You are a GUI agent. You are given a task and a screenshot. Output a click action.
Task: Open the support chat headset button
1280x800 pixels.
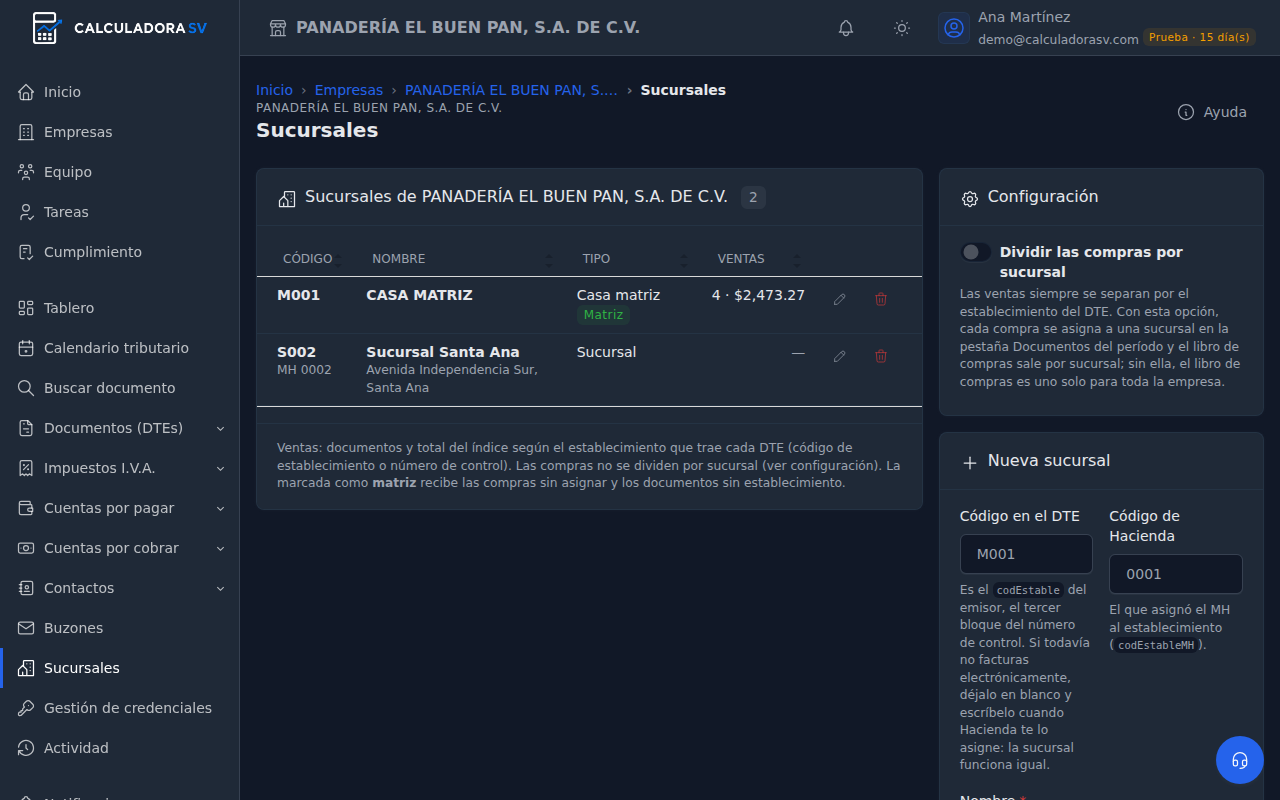point(1240,760)
